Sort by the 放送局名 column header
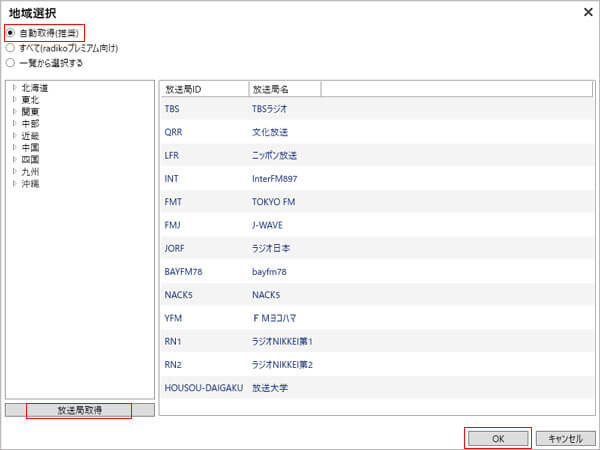This screenshot has height=450, width=600. click(284, 89)
